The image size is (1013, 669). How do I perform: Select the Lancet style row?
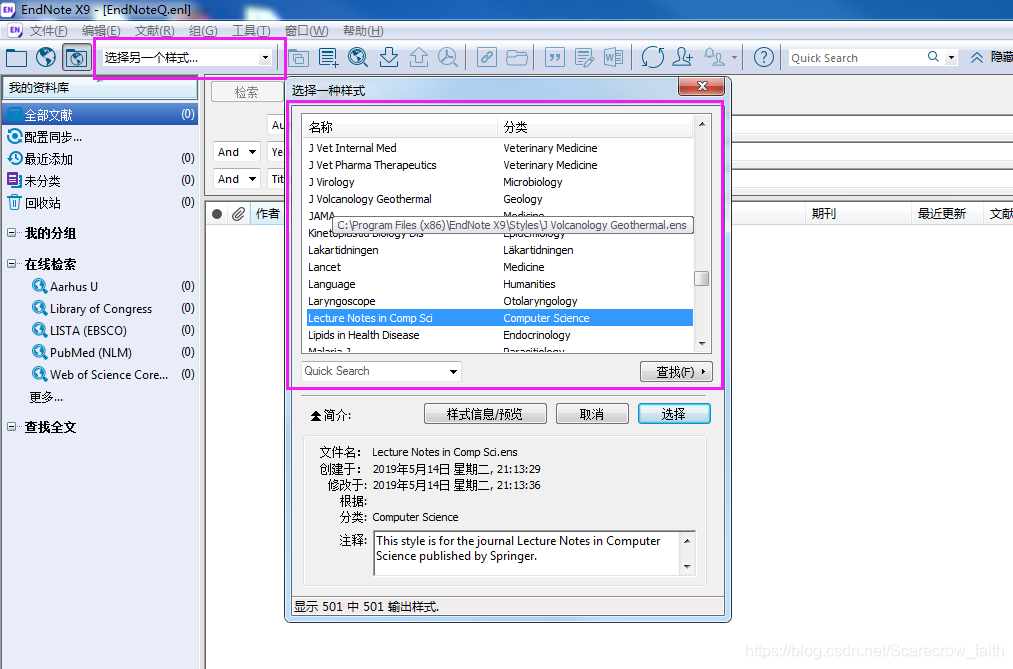tap(499, 267)
